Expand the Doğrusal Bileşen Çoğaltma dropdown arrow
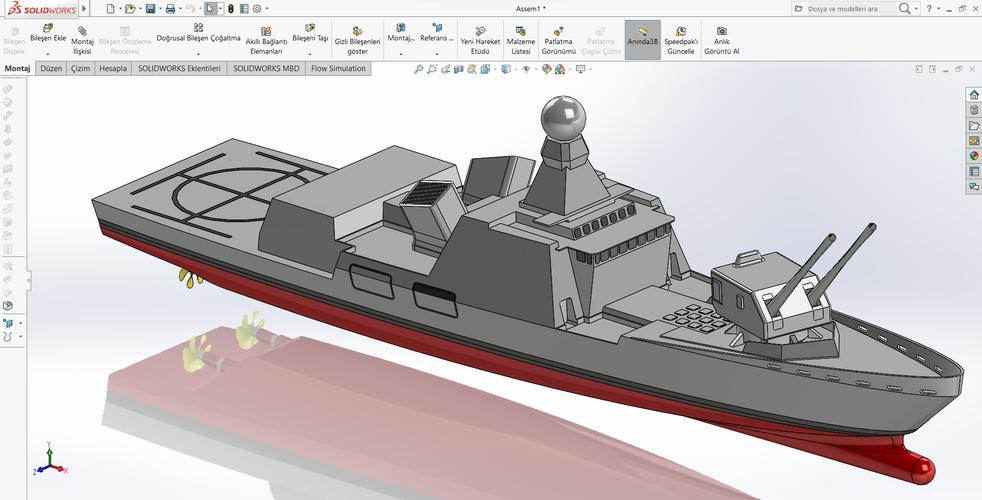982x500 pixels. point(198,54)
